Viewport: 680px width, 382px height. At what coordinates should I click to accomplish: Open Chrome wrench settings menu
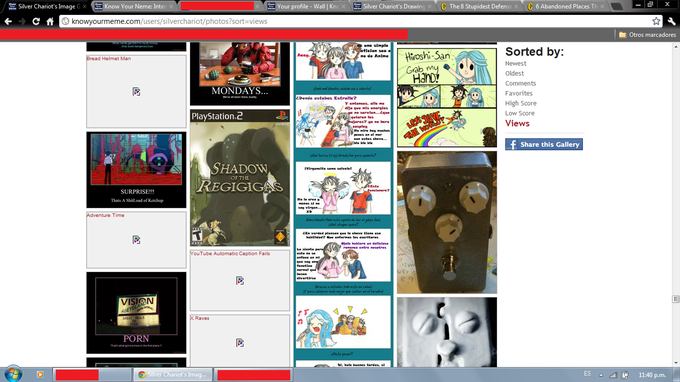[x=671, y=21]
